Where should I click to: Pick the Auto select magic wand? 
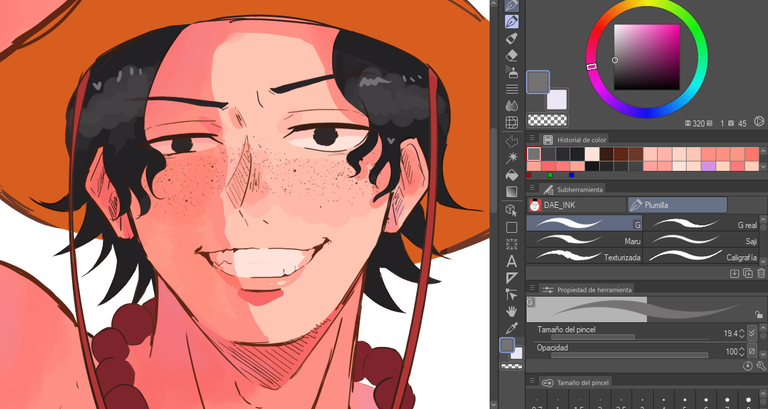point(512,158)
